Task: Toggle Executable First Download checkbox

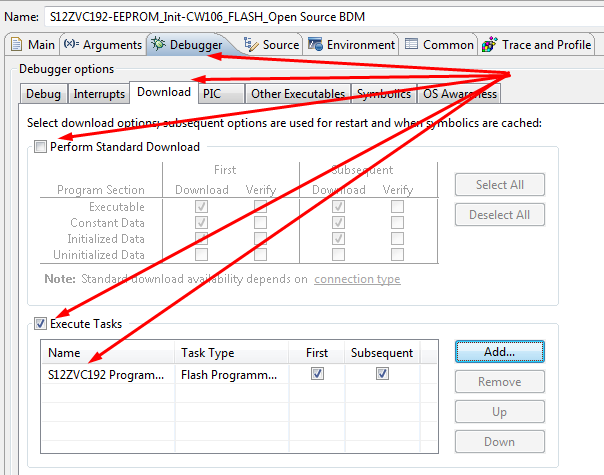Action: pyautogui.click(x=201, y=206)
